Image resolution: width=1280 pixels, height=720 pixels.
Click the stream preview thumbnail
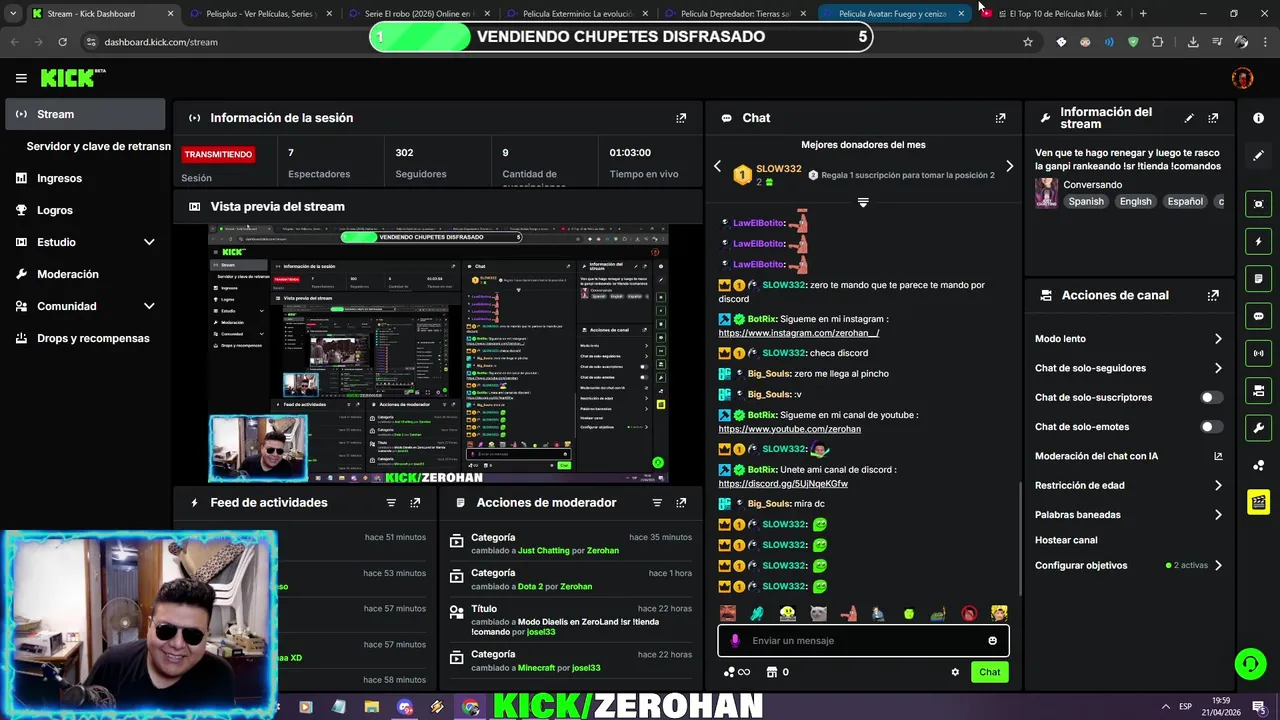[x=439, y=354]
